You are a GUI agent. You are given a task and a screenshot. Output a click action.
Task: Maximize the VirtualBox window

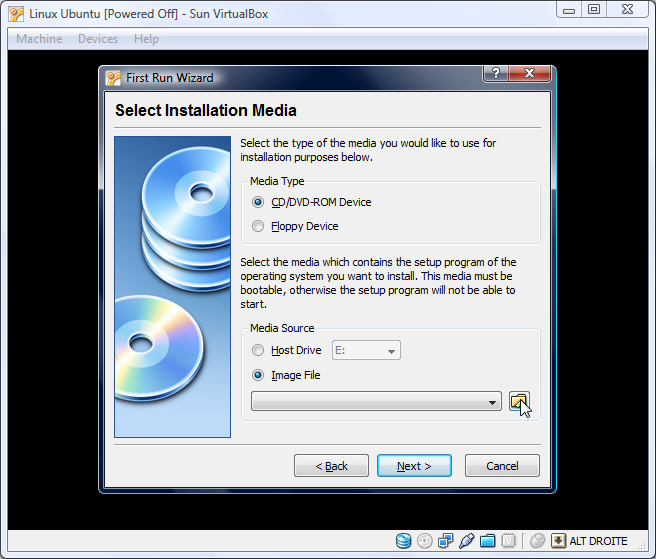click(594, 9)
